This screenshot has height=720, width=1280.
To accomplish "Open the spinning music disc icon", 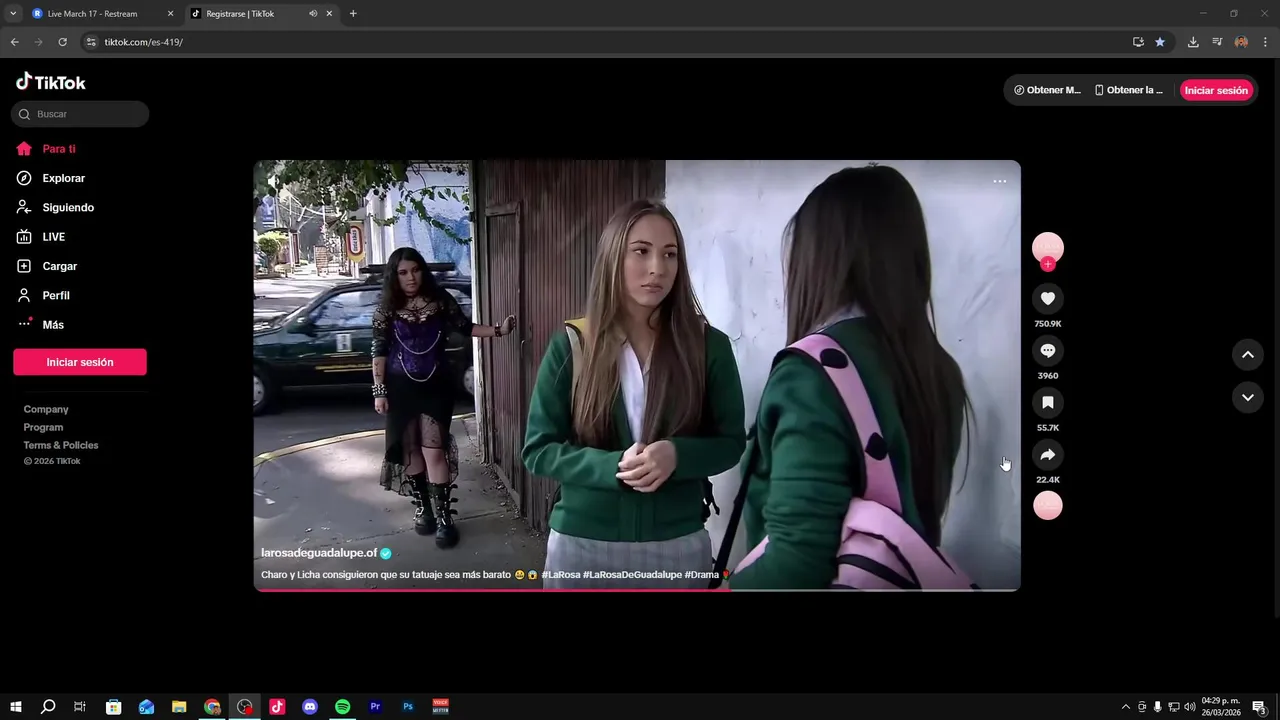I will [x=1048, y=505].
